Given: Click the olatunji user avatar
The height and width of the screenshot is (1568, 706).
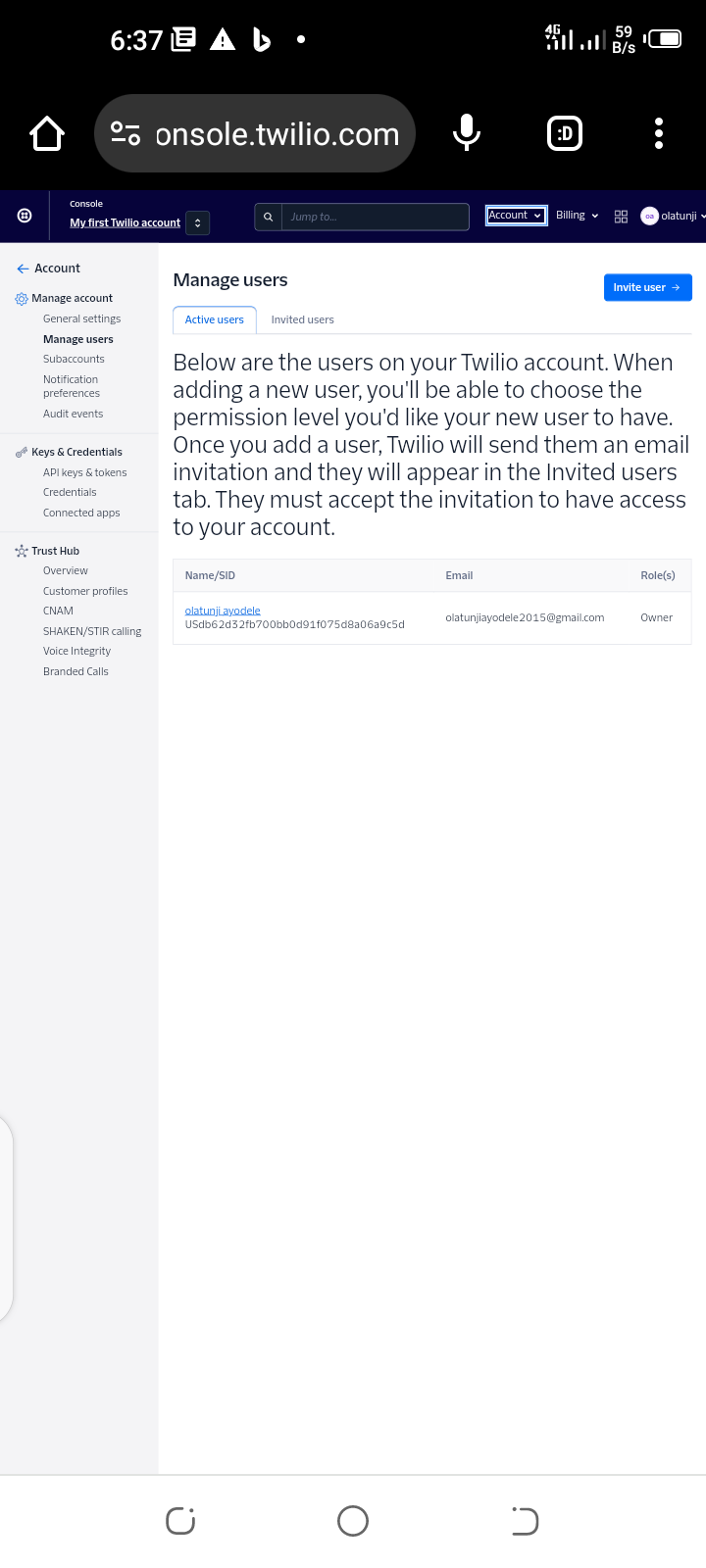Looking at the screenshot, I should (x=649, y=217).
